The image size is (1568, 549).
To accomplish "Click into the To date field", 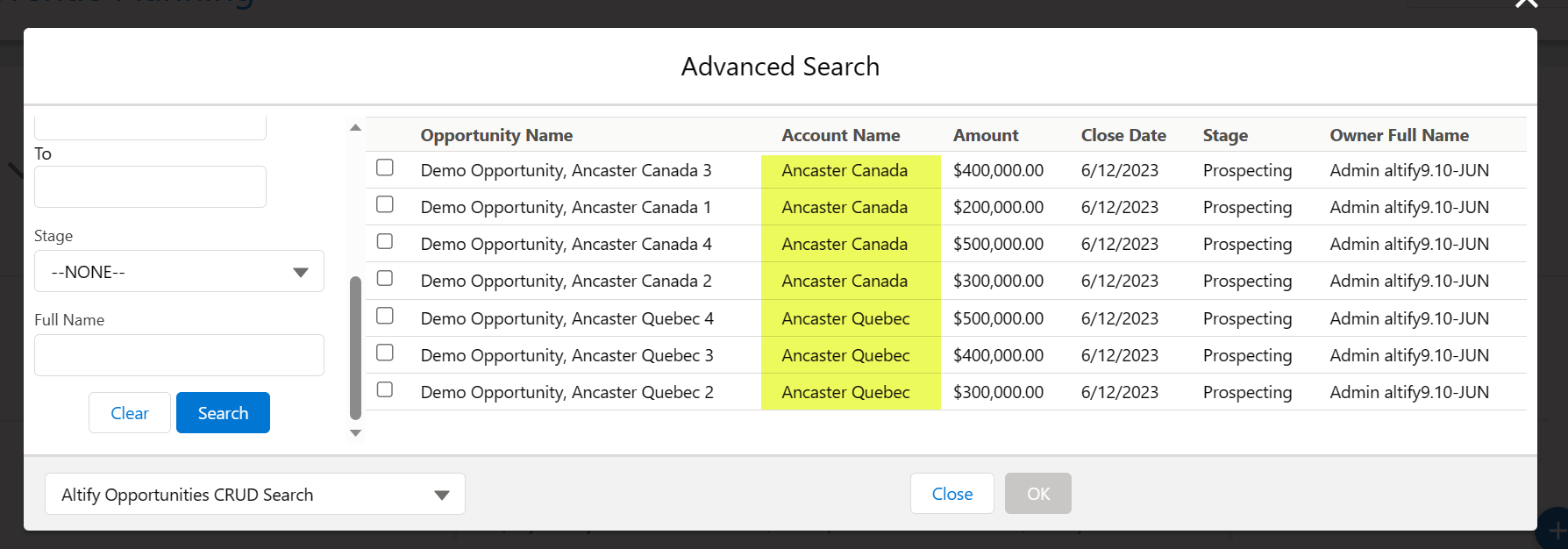I will click(x=150, y=187).
